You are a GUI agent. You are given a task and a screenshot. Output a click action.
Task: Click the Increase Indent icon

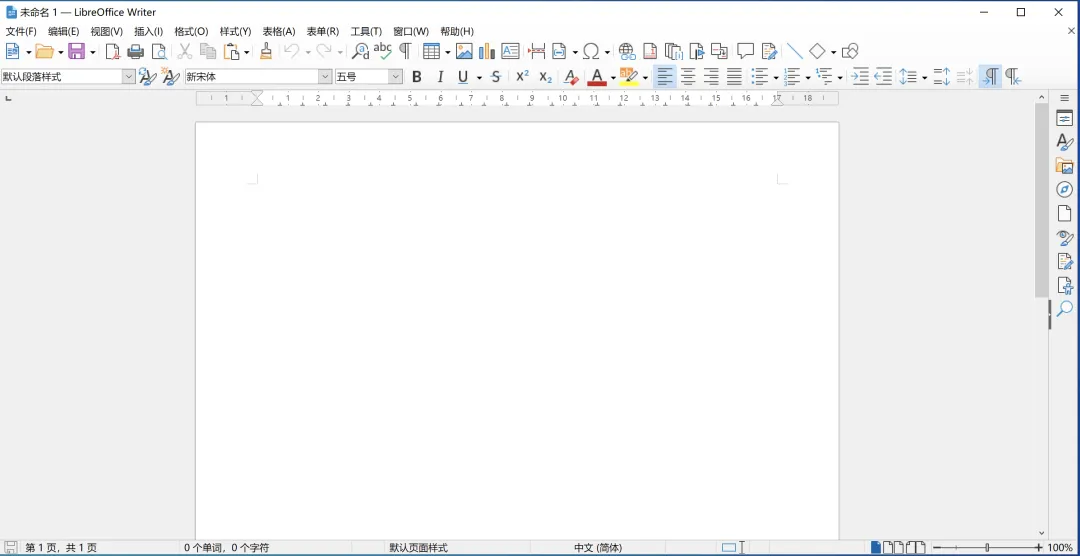pos(860,76)
